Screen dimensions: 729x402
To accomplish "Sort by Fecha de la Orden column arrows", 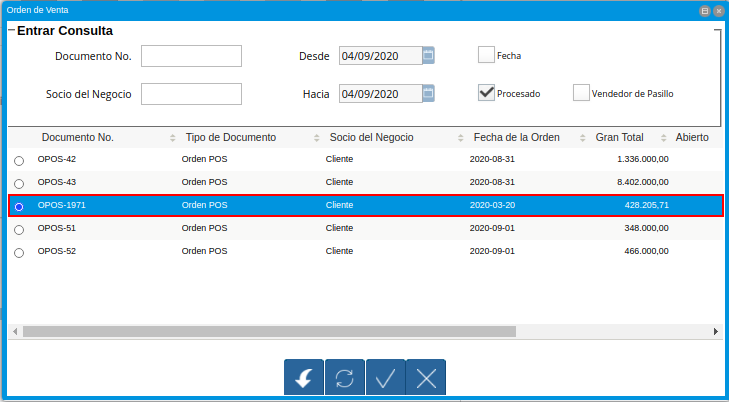I will [583, 138].
